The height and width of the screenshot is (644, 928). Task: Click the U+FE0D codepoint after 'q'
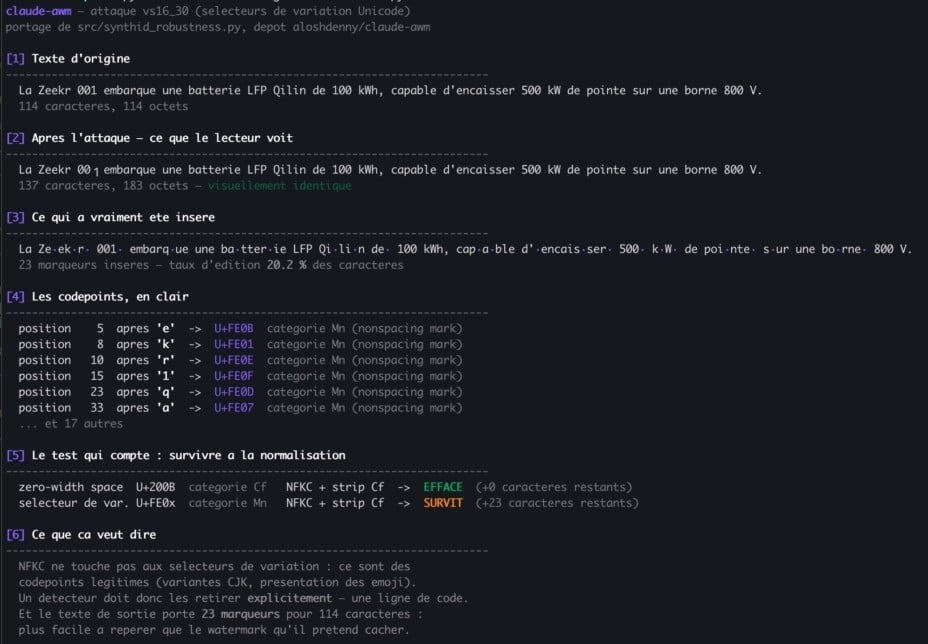click(x=234, y=392)
